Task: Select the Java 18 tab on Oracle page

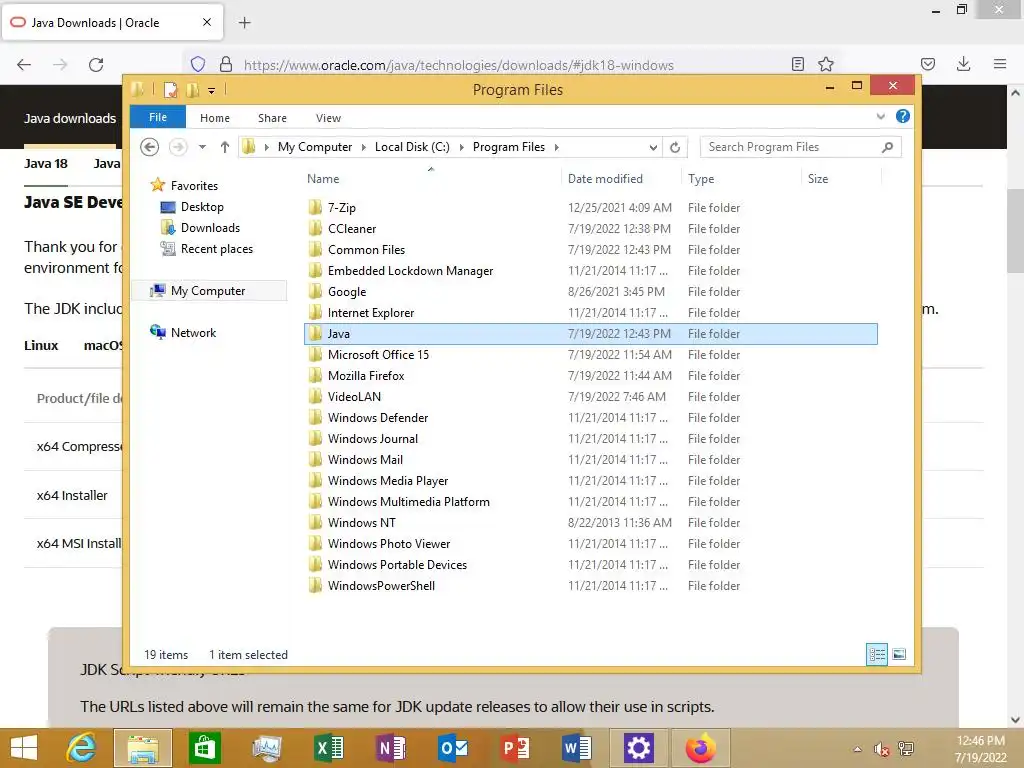Action: point(46,163)
